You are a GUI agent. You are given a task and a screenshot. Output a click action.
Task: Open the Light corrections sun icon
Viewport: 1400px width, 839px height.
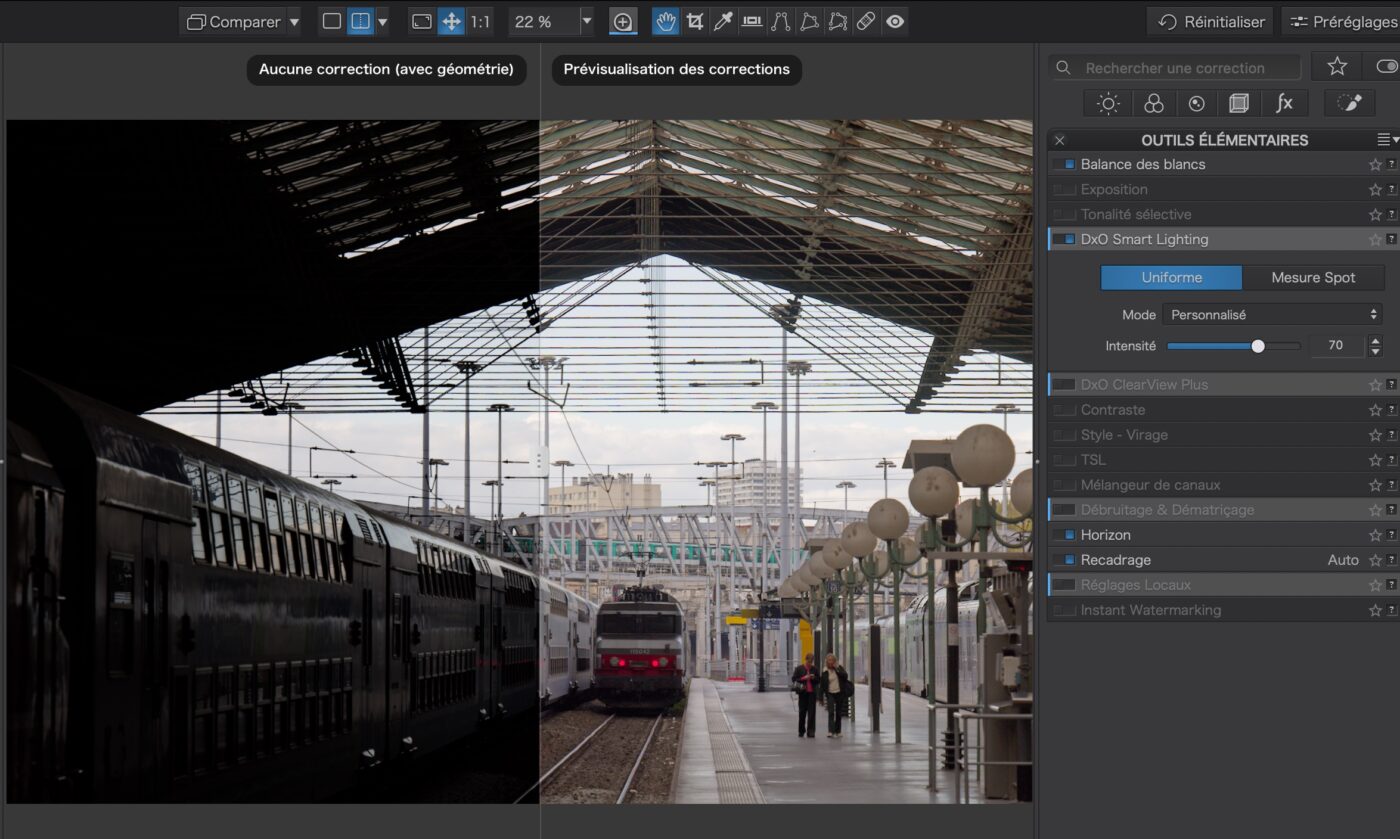click(1108, 103)
